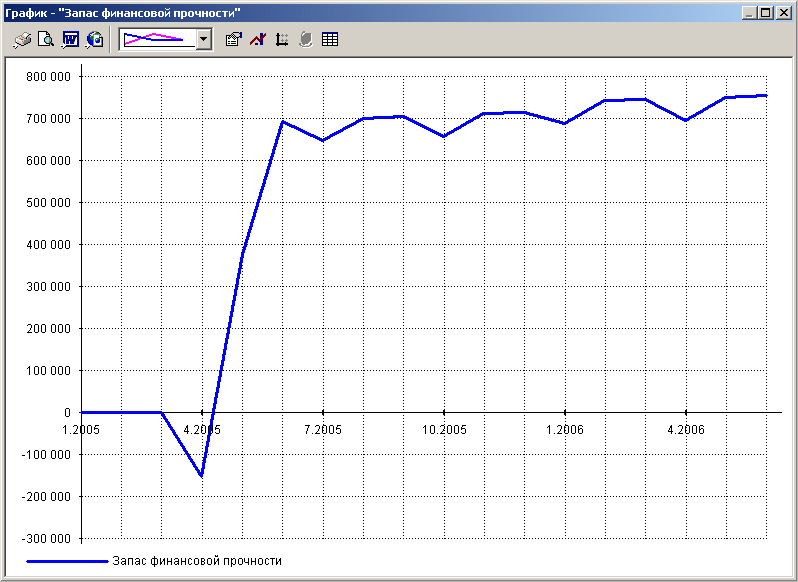Click the Print chart icon
This screenshot has height=582, width=798.
tap(22, 39)
